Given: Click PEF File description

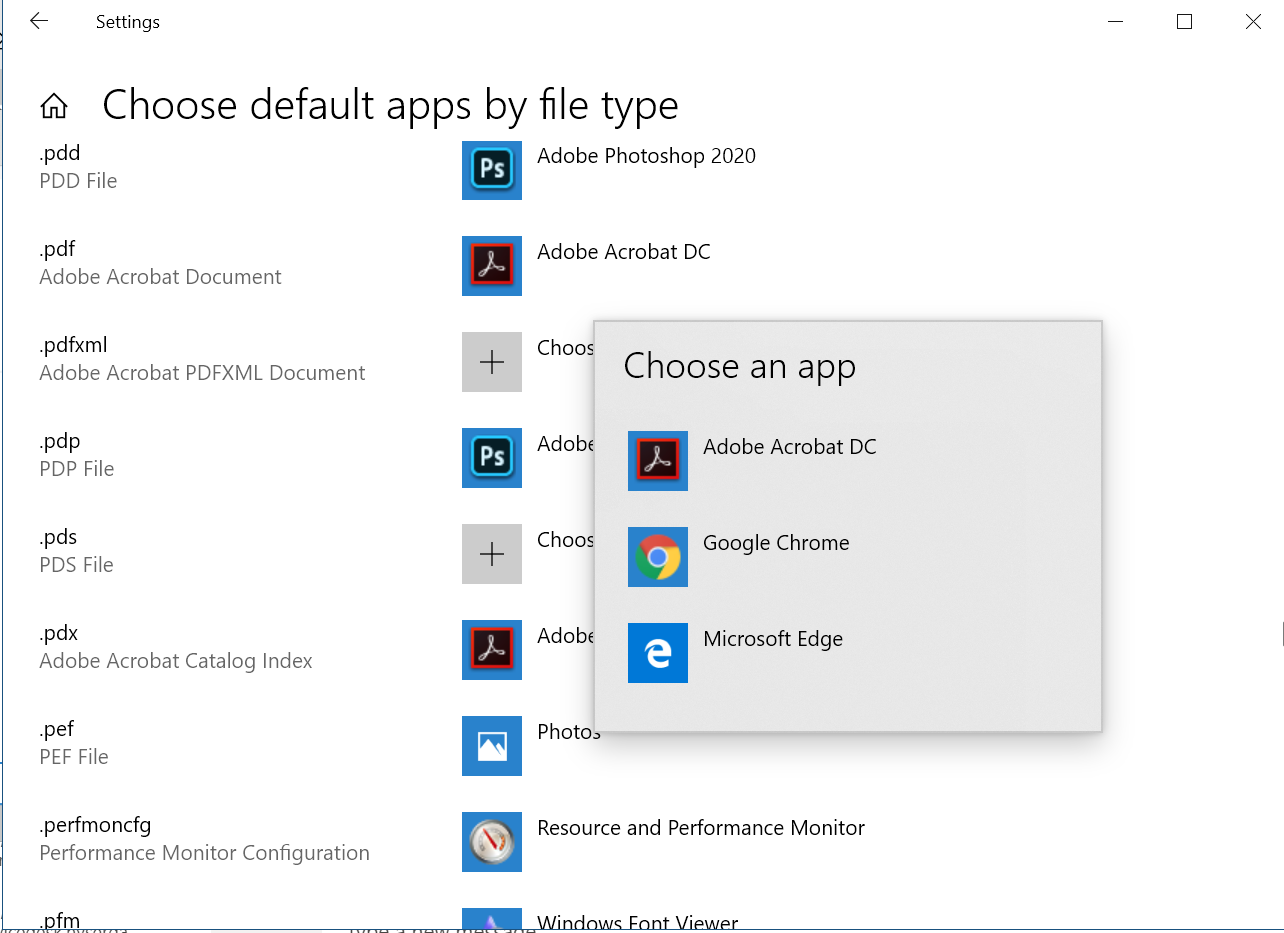Looking at the screenshot, I should (x=74, y=757).
